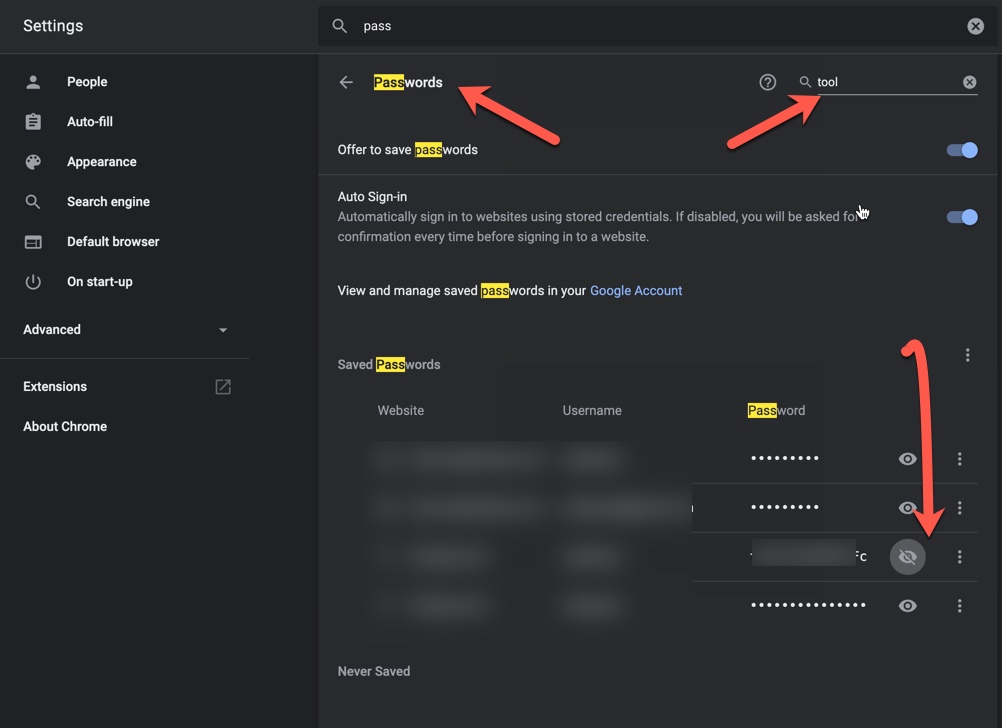Click the People person icon
The image size is (1002, 728).
click(x=33, y=82)
